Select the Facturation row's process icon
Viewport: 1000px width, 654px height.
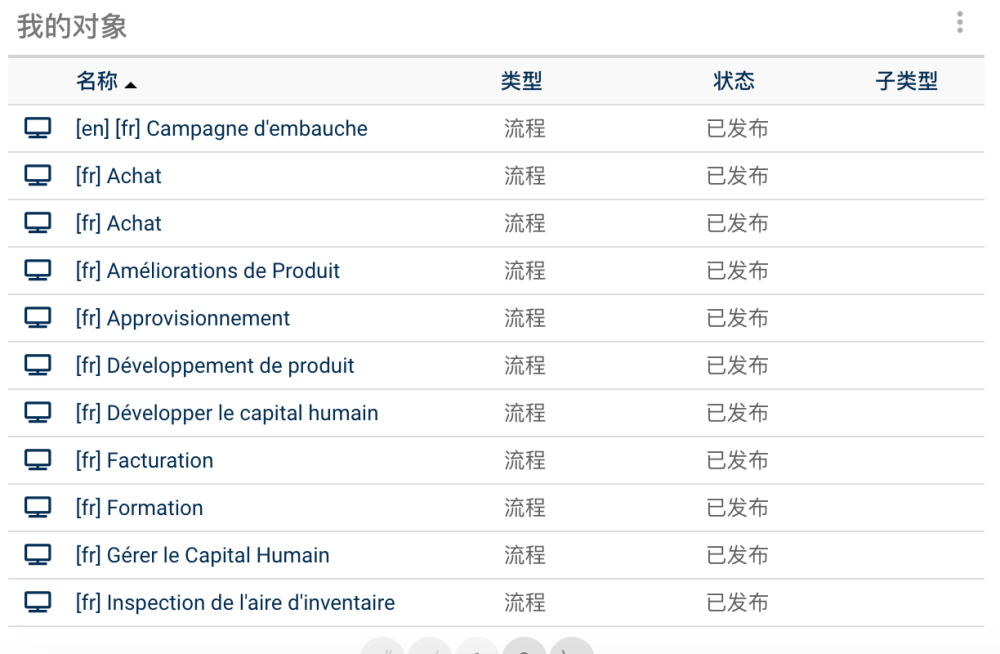click(38, 461)
